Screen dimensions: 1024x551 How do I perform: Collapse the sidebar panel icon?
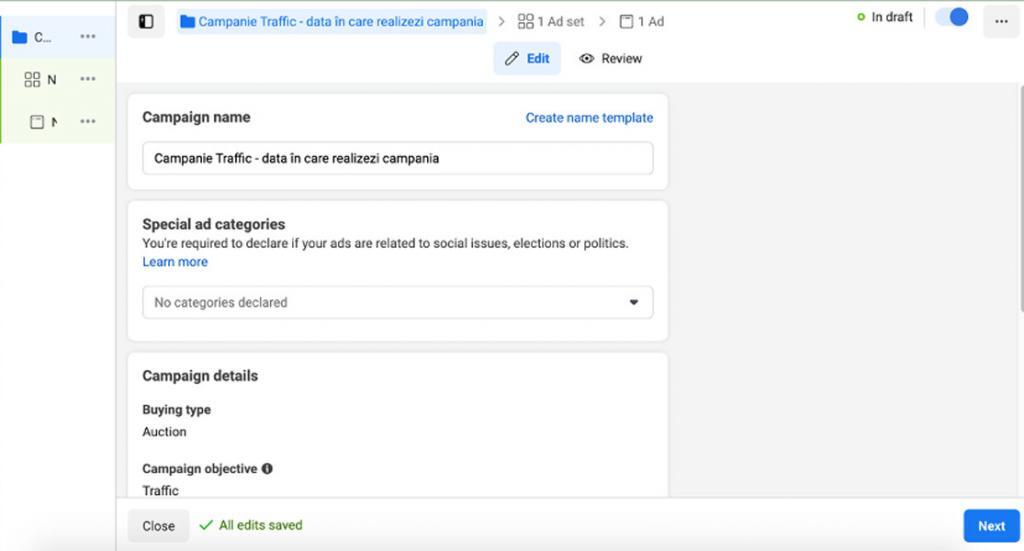(x=146, y=21)
